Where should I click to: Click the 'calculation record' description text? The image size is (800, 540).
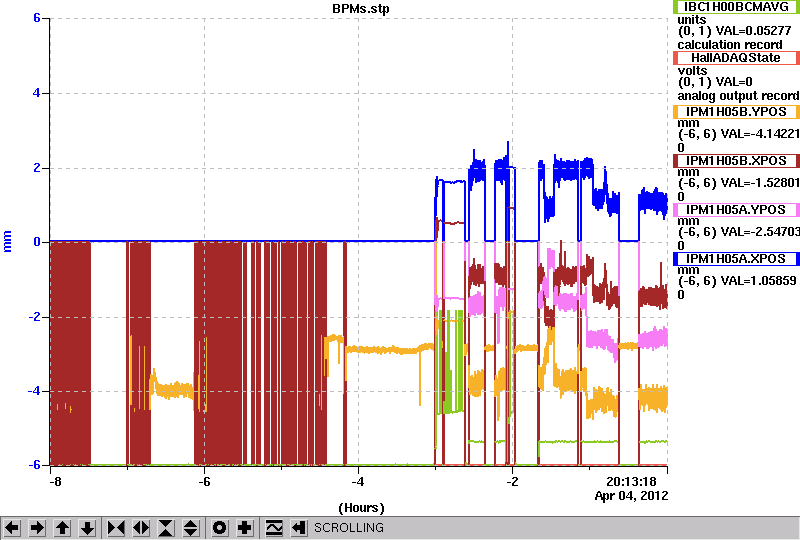pyautogui.click(x=730, y=44)
